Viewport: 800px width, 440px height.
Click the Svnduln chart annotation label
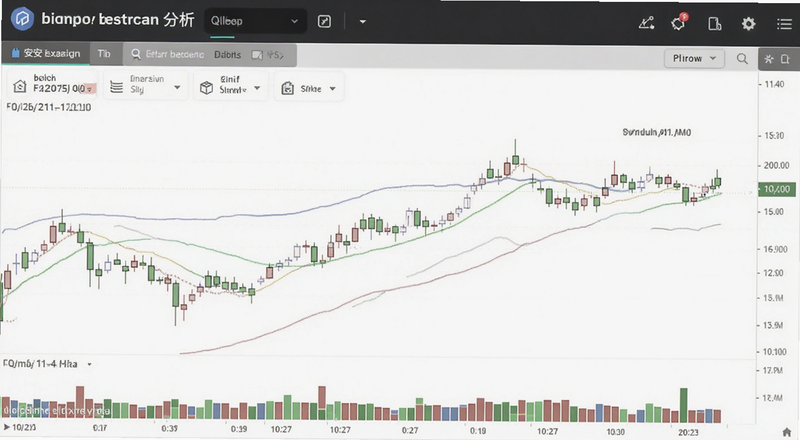click(x=657, y=132)
